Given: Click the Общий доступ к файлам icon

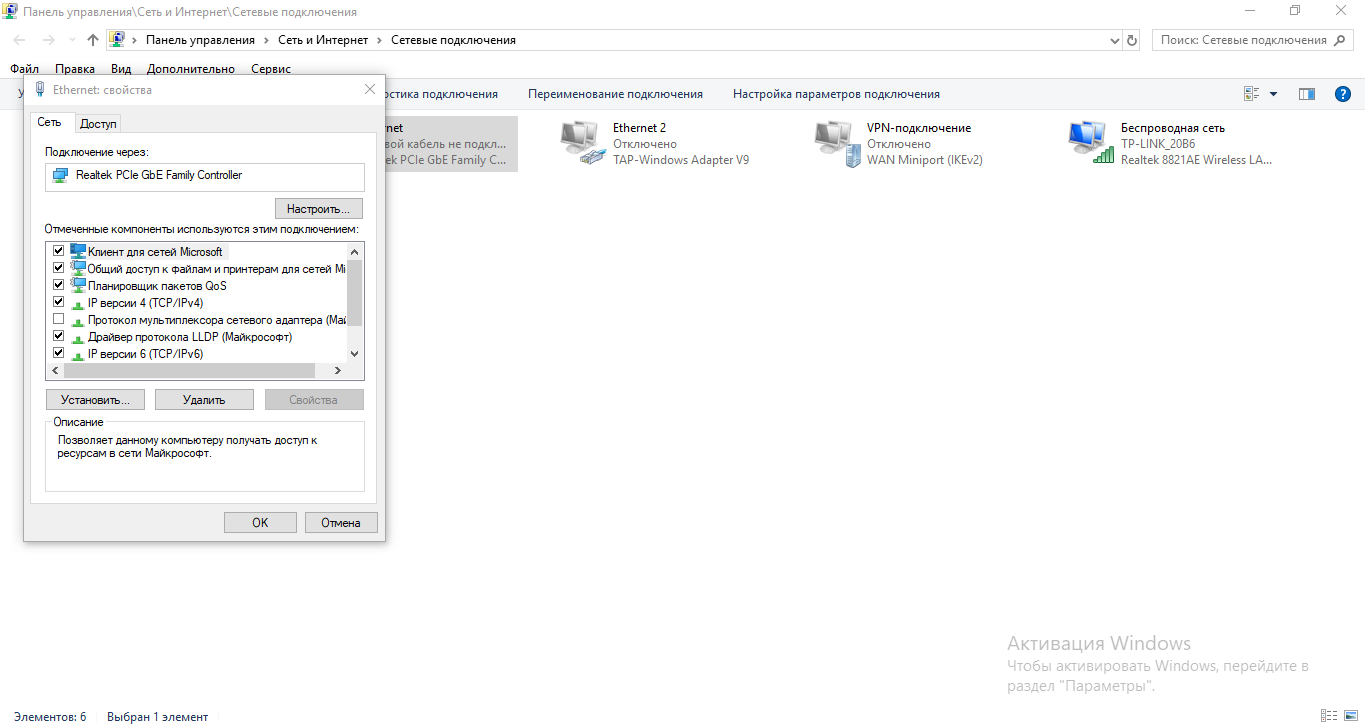Looking at the screenshot, I should click(78, 268).
